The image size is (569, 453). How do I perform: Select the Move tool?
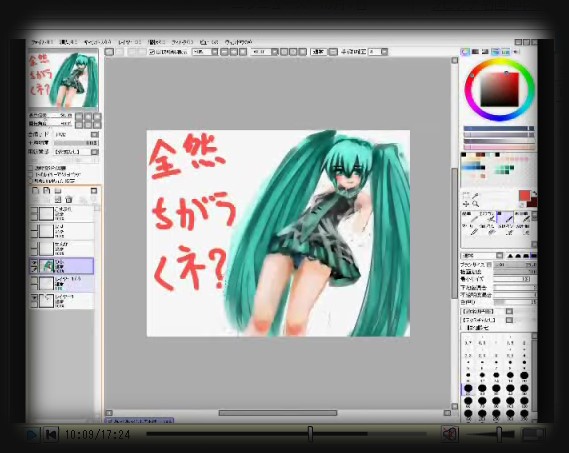pyautogui.click(x=466, y=204)
